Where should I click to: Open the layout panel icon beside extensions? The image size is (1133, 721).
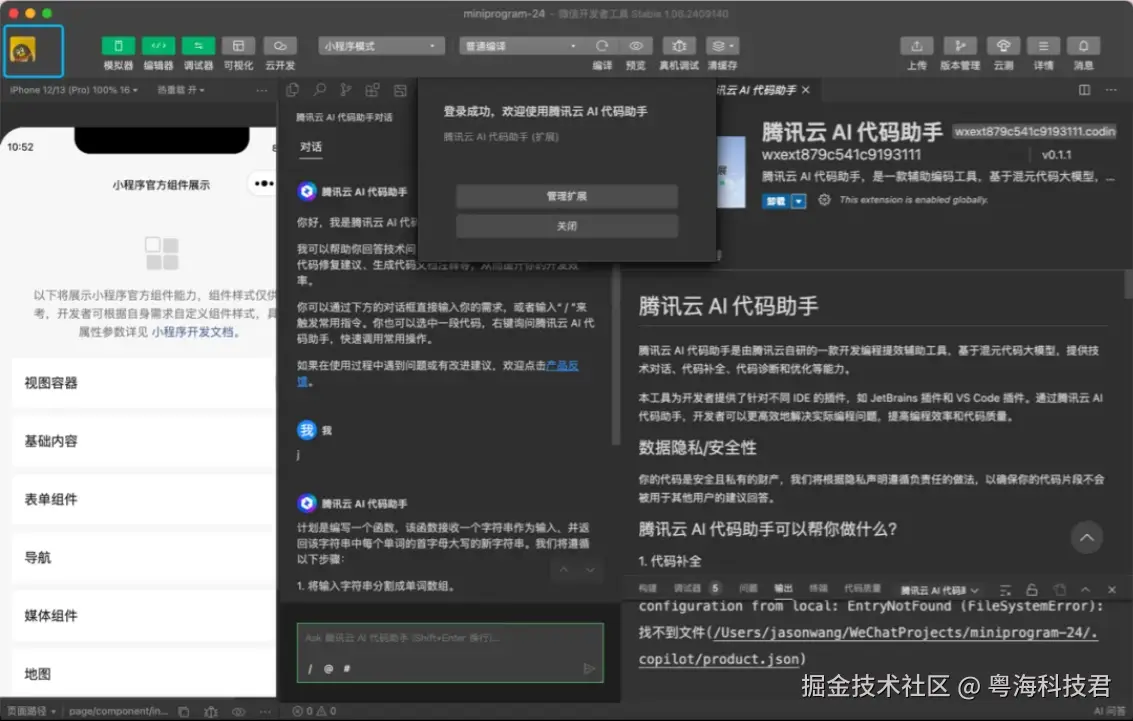click(x=400, y=90)
